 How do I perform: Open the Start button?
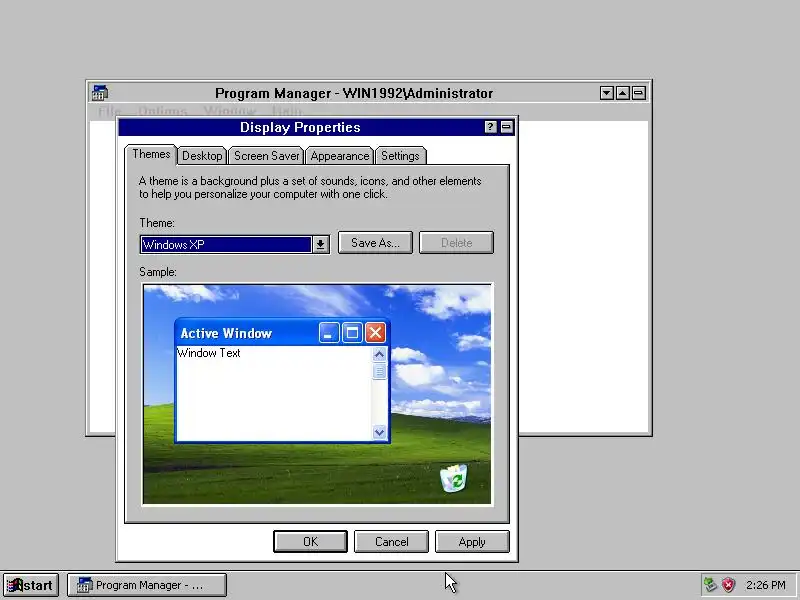pos(30,585)
